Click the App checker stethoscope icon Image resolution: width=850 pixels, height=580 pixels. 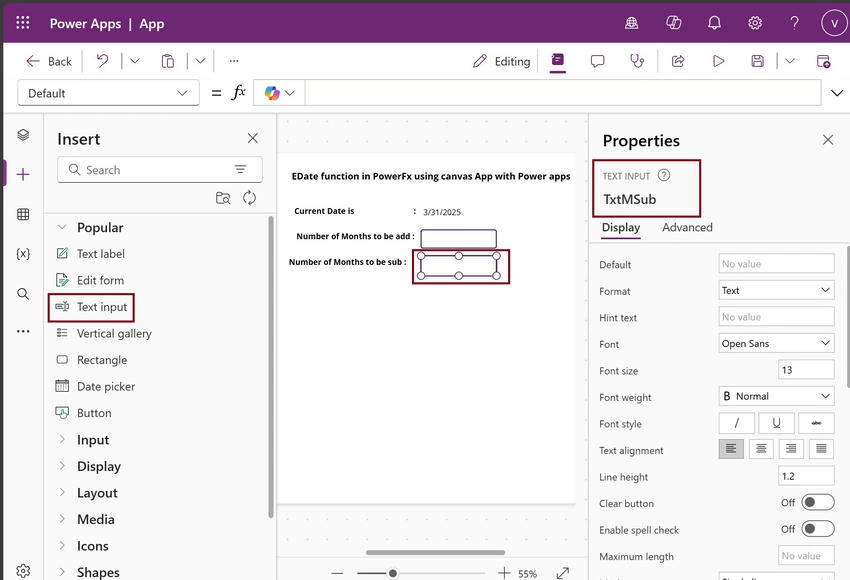637,61
